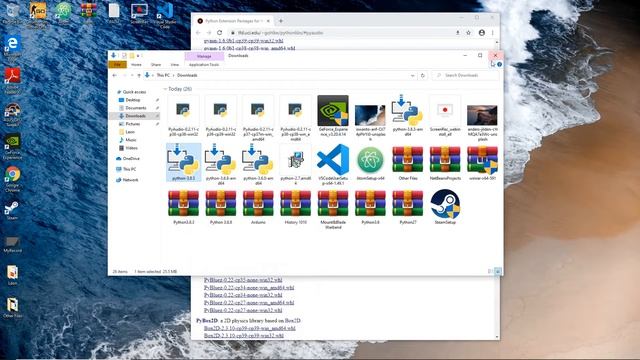Open the Quick Access Toolbar customize dropdown

coord(139,56)
